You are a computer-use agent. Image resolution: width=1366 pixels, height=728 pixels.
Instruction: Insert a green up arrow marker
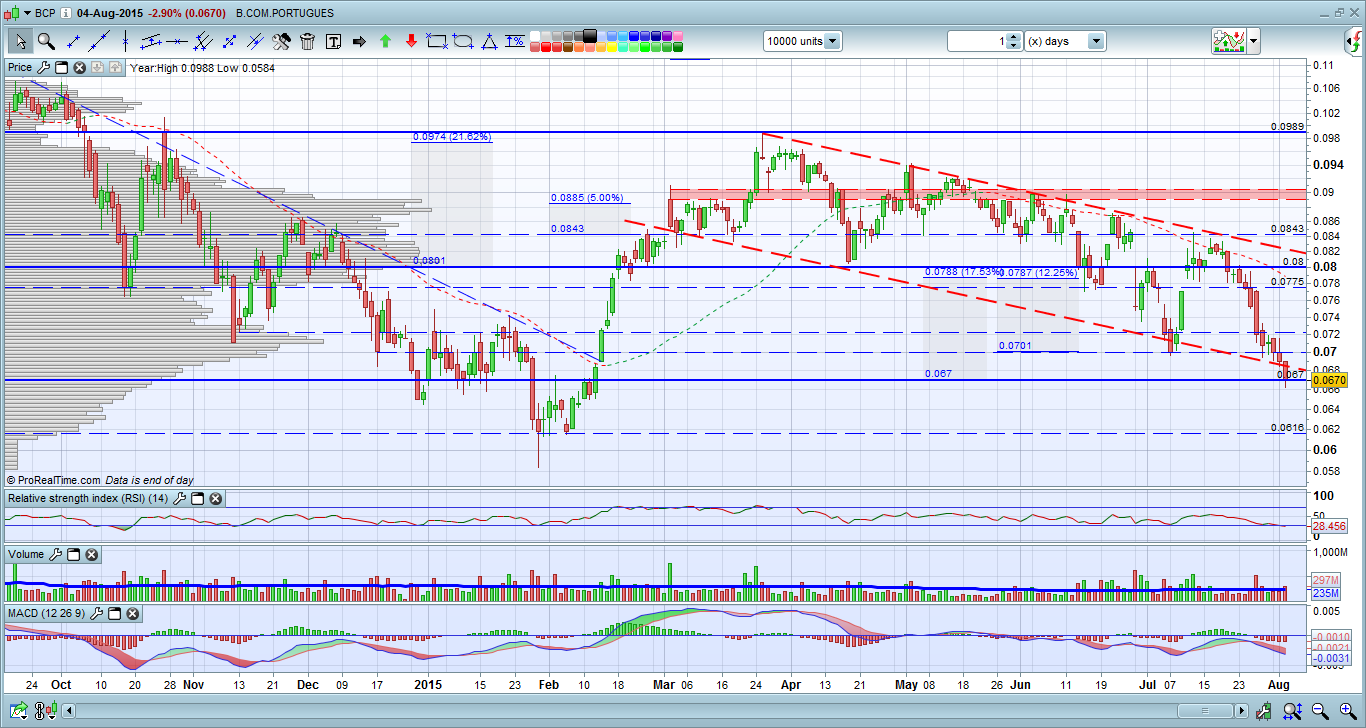(385, 41)
